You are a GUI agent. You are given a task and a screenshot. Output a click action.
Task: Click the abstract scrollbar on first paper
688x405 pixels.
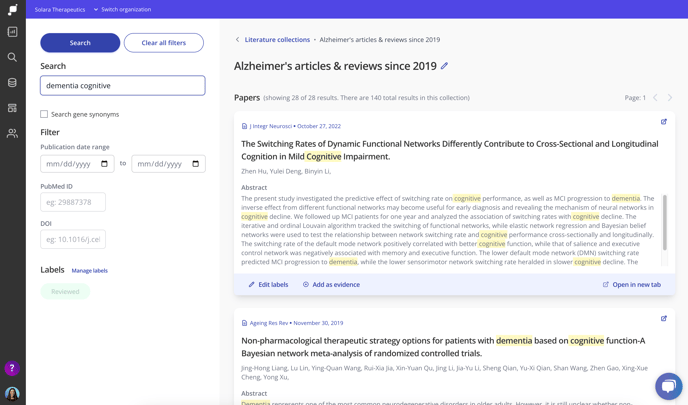[665, 222]
